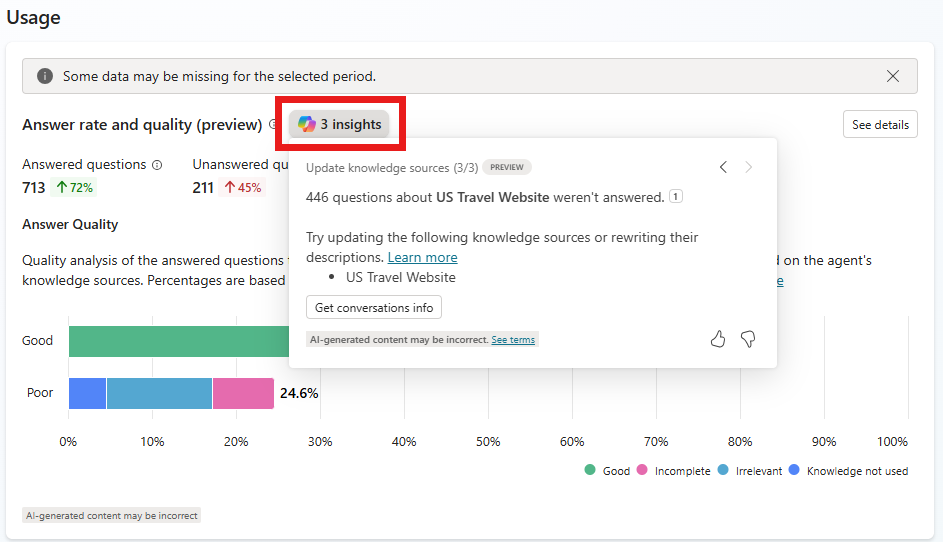Toggle Good legend color dot

pos(590,470)
